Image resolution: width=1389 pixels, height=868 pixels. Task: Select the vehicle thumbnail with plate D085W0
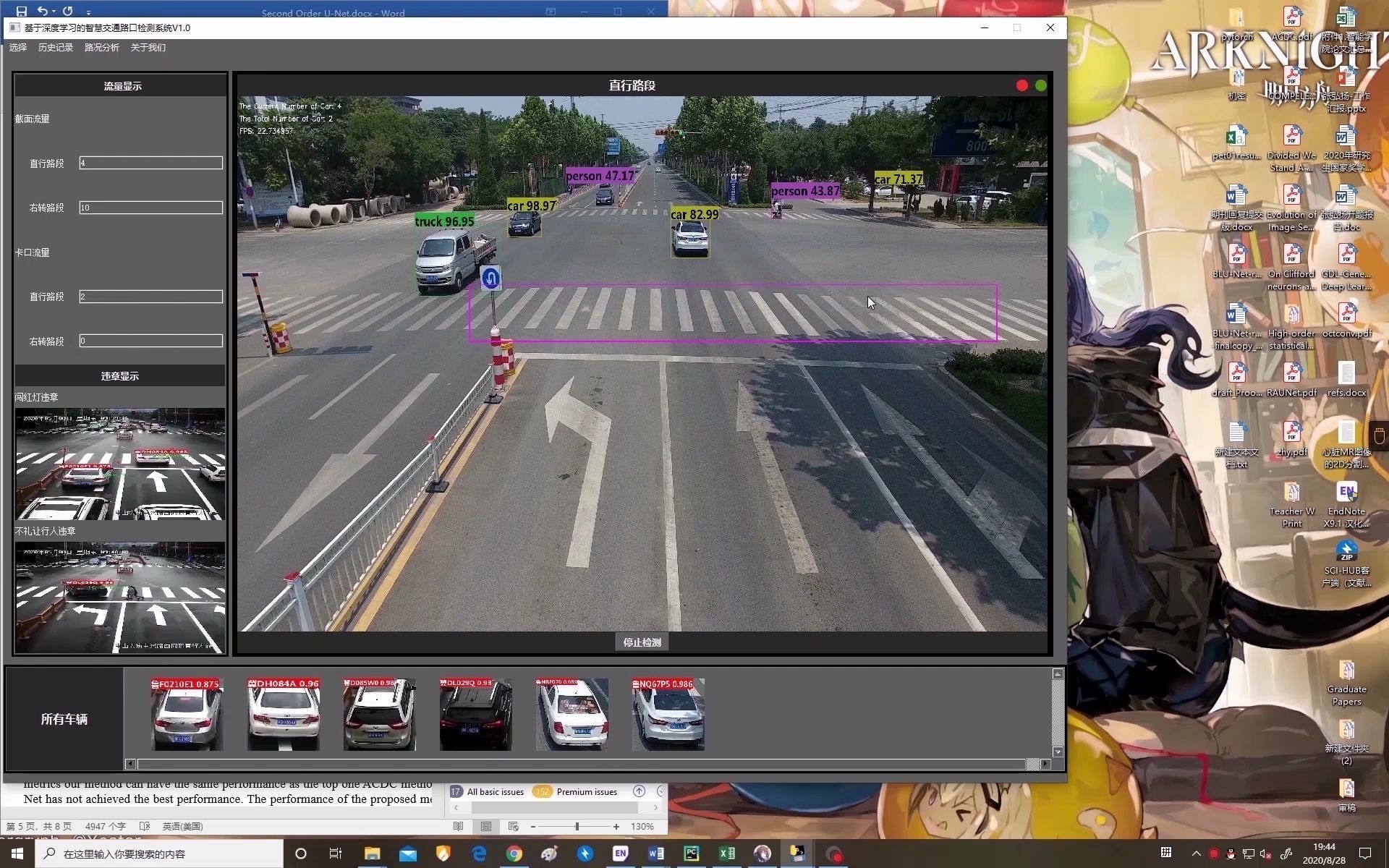379,714
